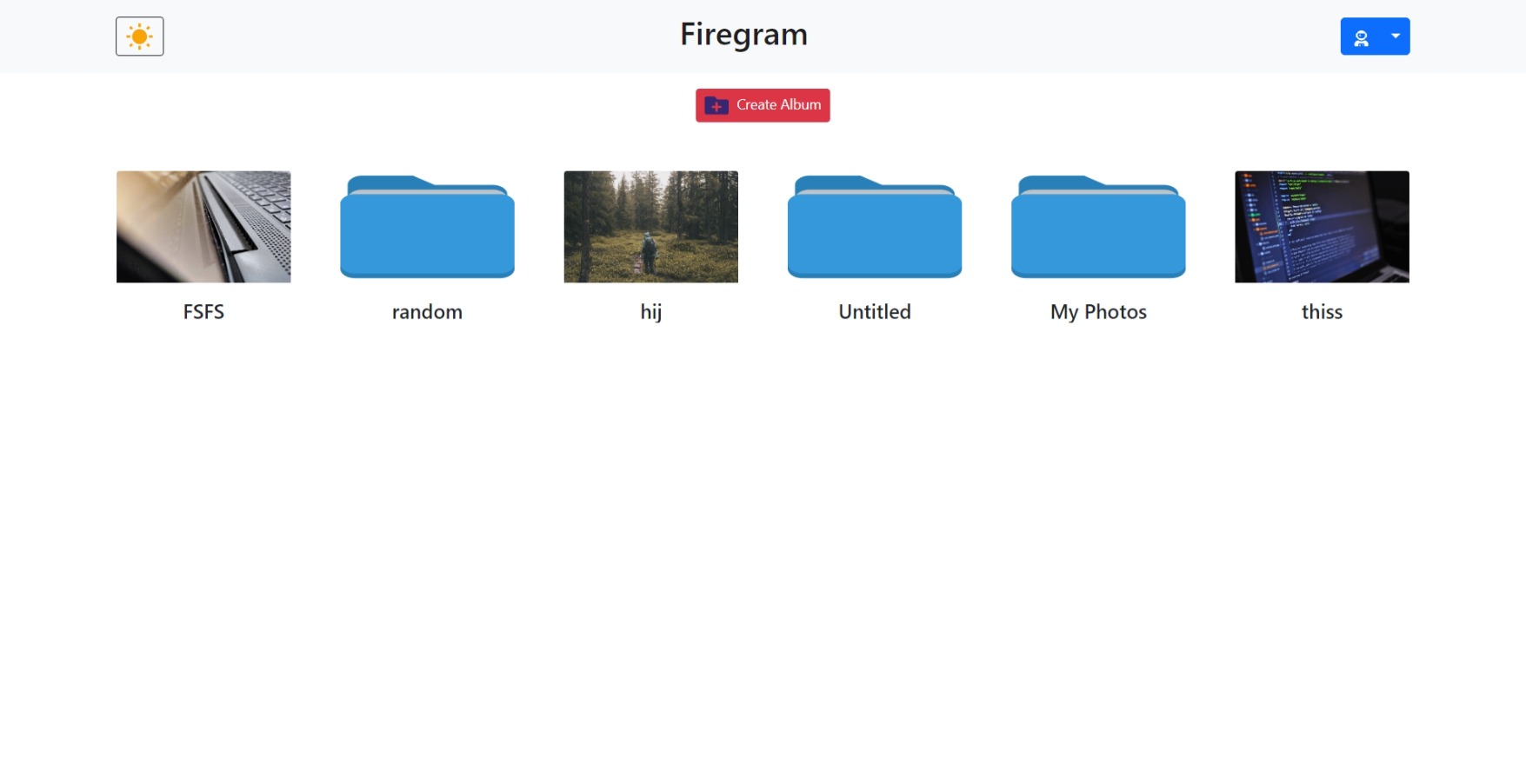The image size is (1526, 784).
Task: Open the code screen photo thumbnail
Action: click(1322, 227)
